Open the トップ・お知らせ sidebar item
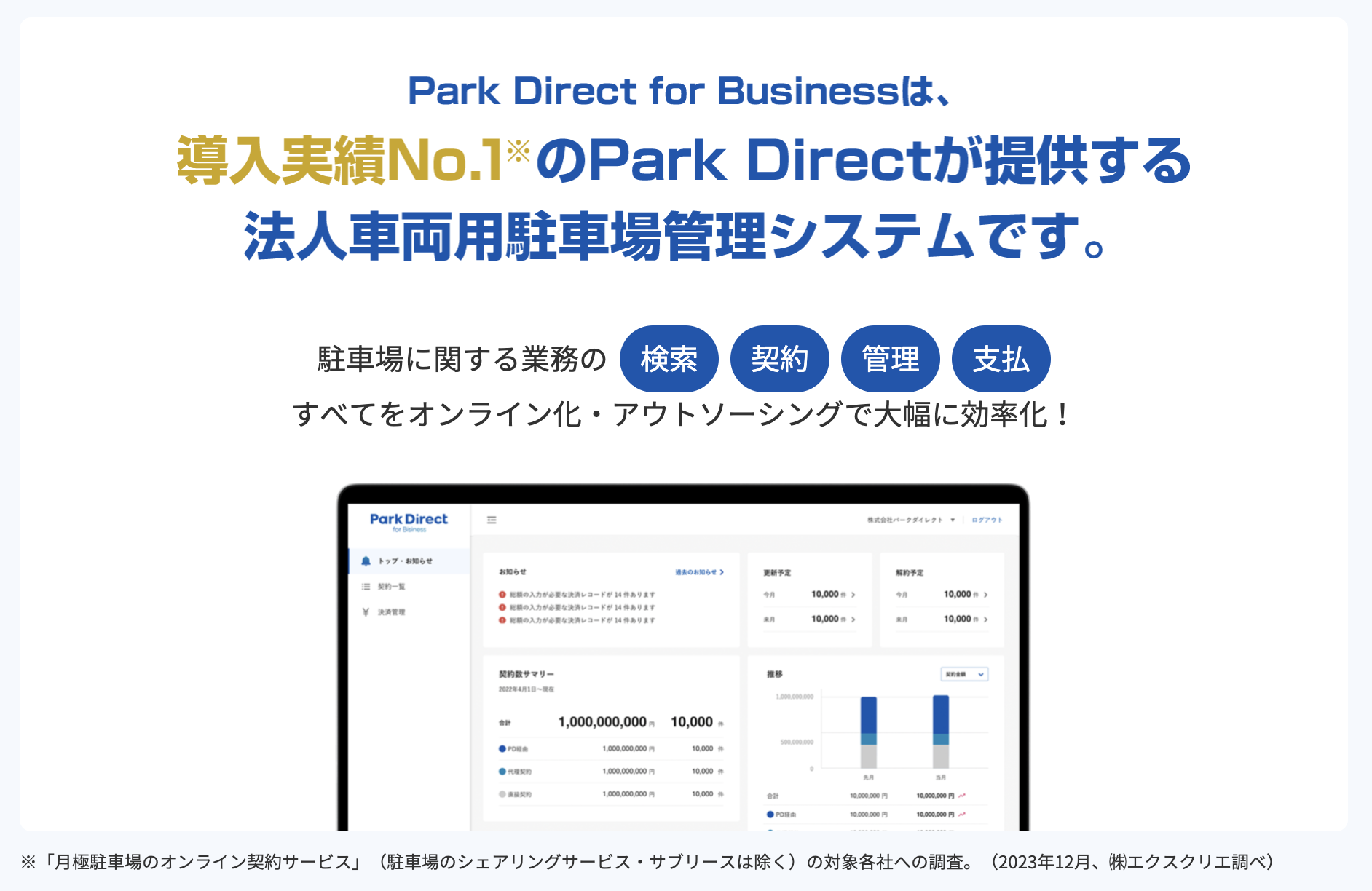 (409, 561)
